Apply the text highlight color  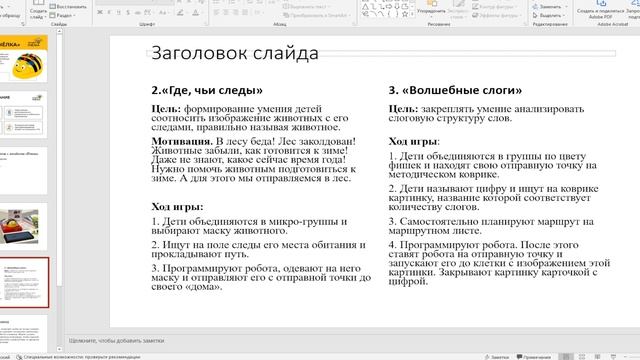(181, 13)
